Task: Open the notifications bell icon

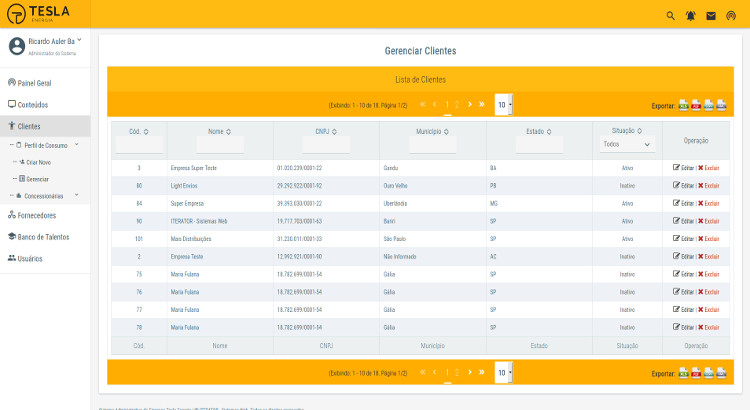Action: (691, 16)
